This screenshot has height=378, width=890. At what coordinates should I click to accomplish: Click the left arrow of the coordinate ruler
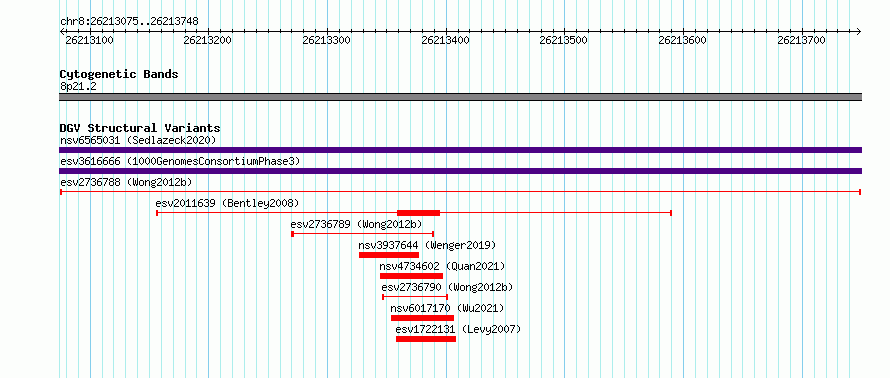tap(62, 31)
